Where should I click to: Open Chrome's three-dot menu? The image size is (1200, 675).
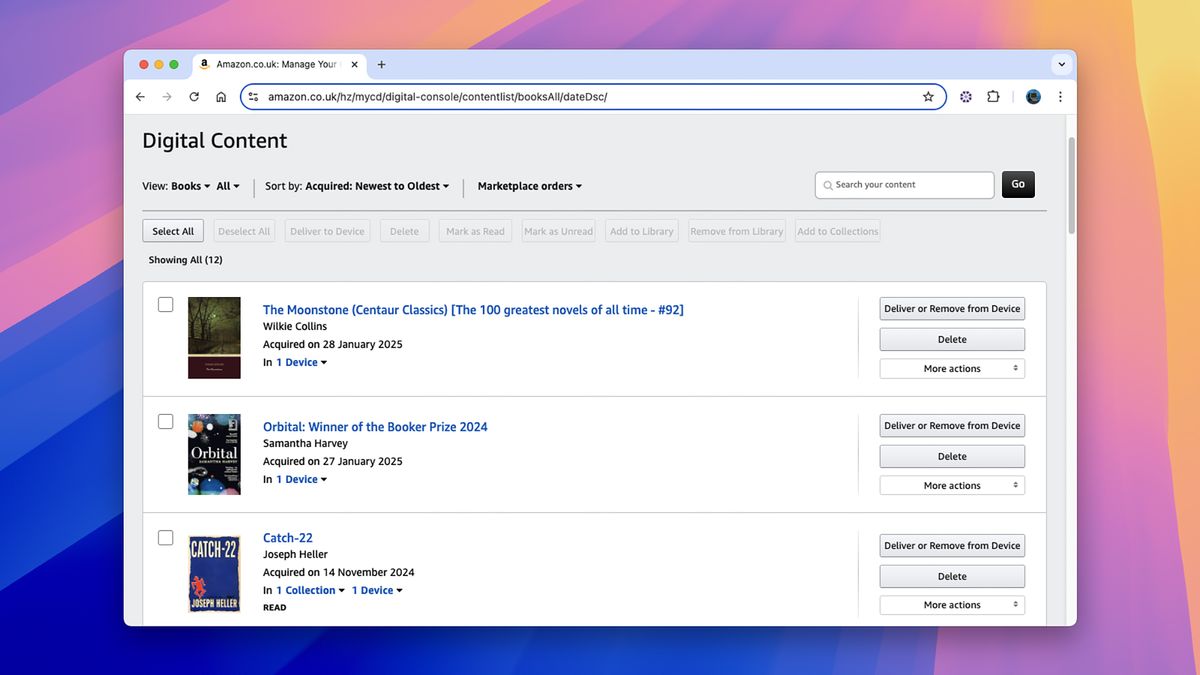[x=1060, y=96]
